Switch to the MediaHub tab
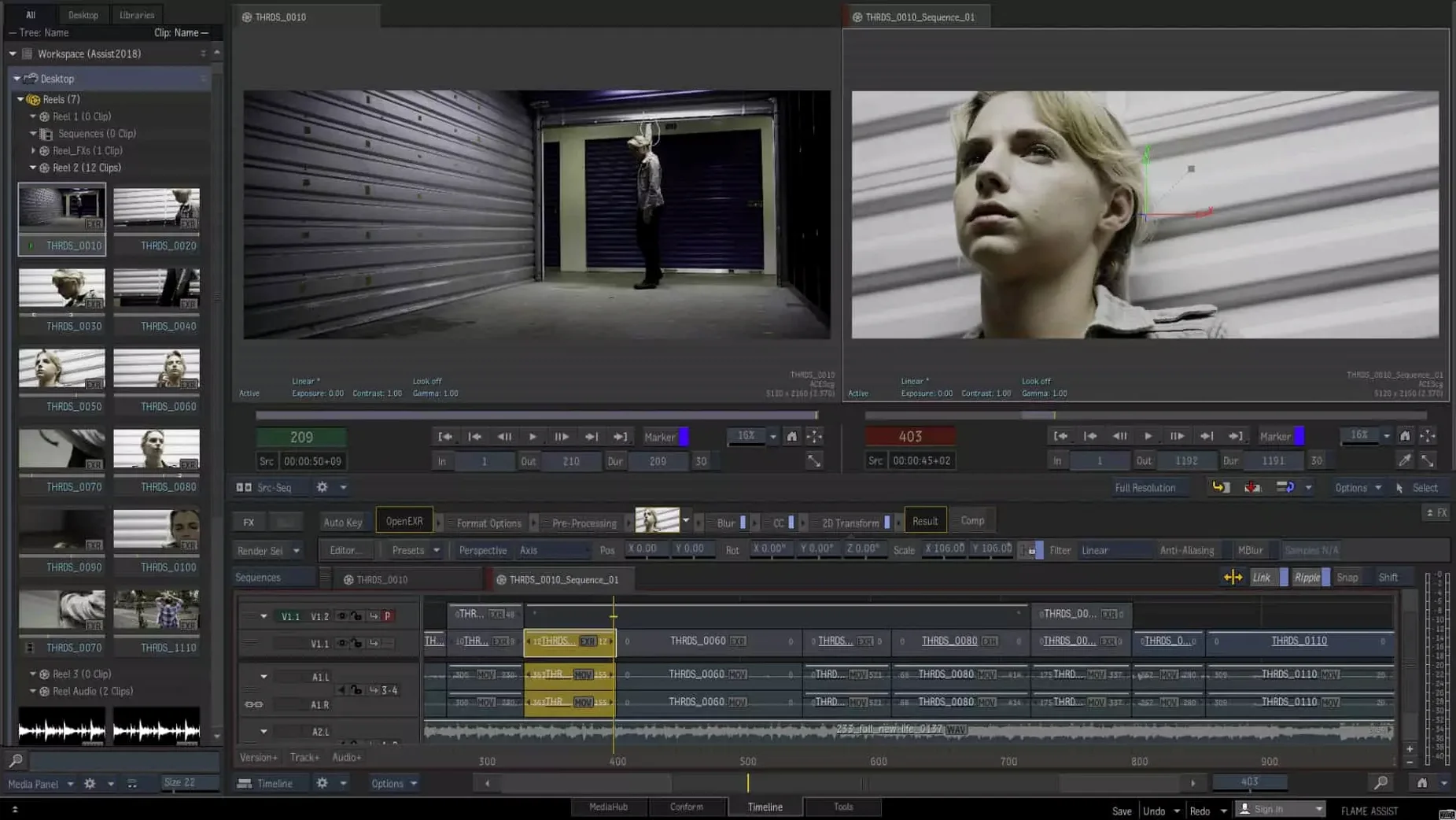Screen dimensions: 1456x820 [608, 807]
